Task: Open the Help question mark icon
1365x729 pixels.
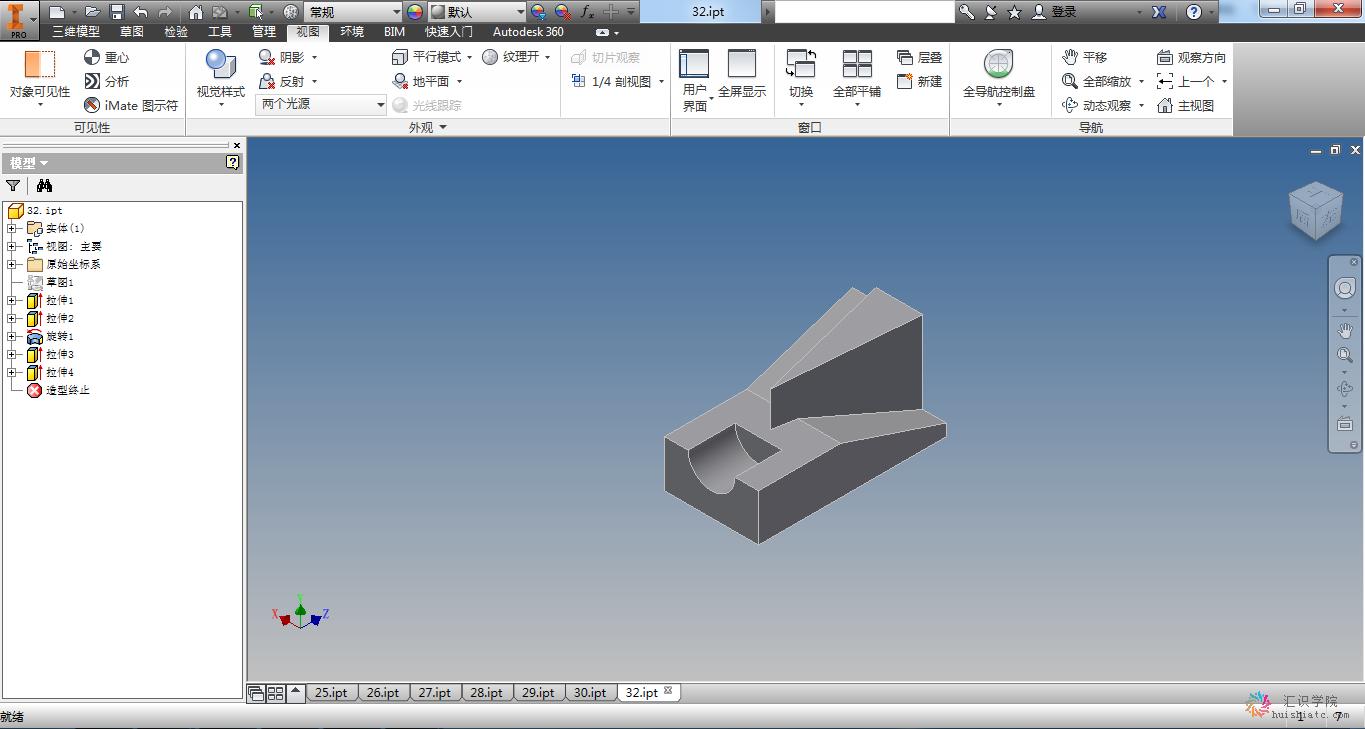Action: point(1194,12)
